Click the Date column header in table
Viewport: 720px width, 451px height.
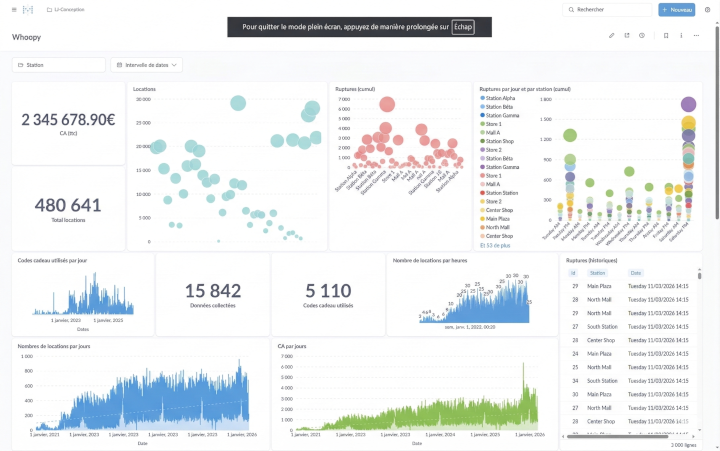(636, 272)
